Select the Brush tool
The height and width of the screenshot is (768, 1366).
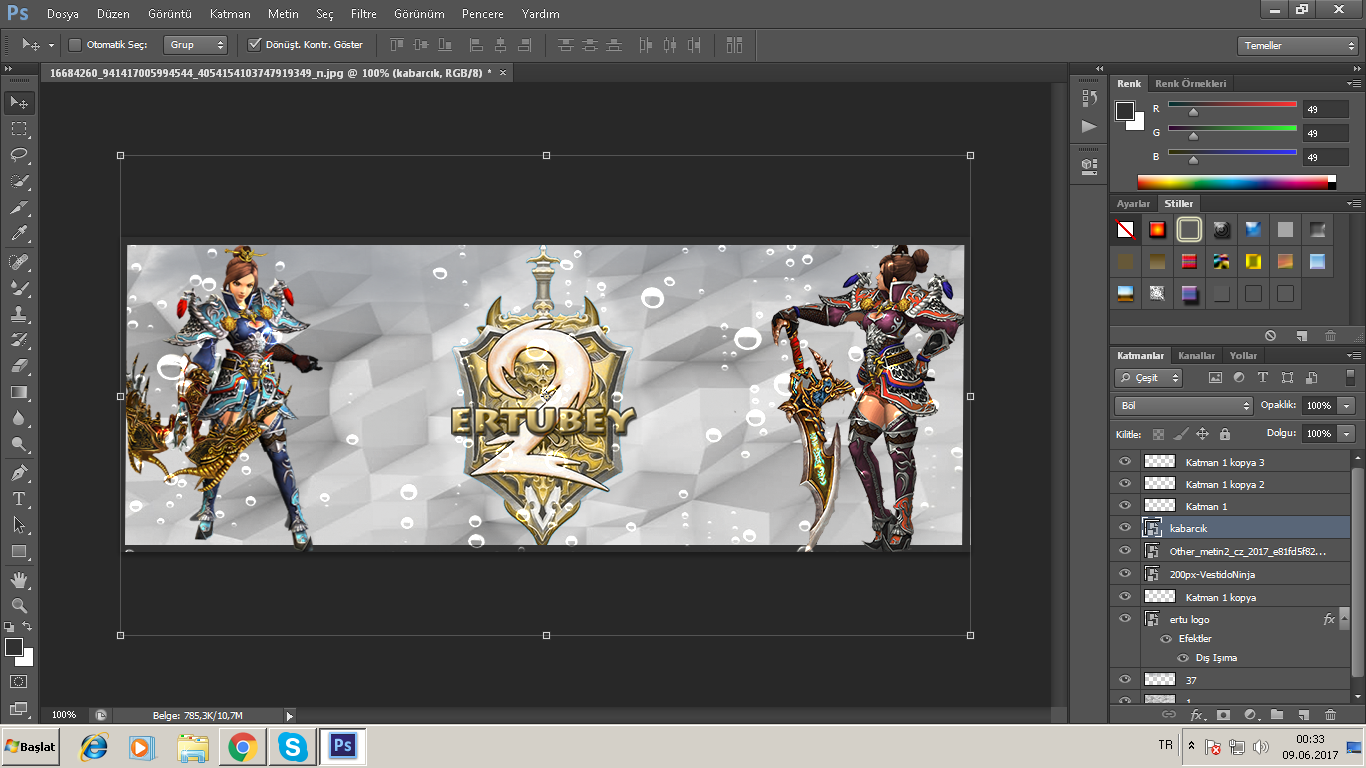click(19, 287)
